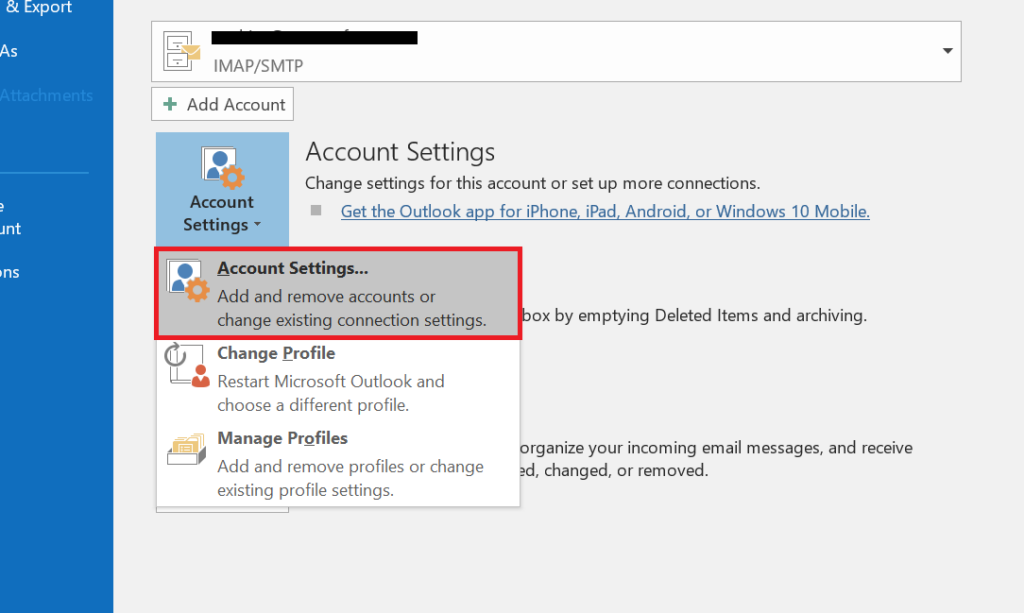The image size is (1024, 613).
Task: Toggle the small arrow under Account Settings button label
Action: [x=257, y=226]
